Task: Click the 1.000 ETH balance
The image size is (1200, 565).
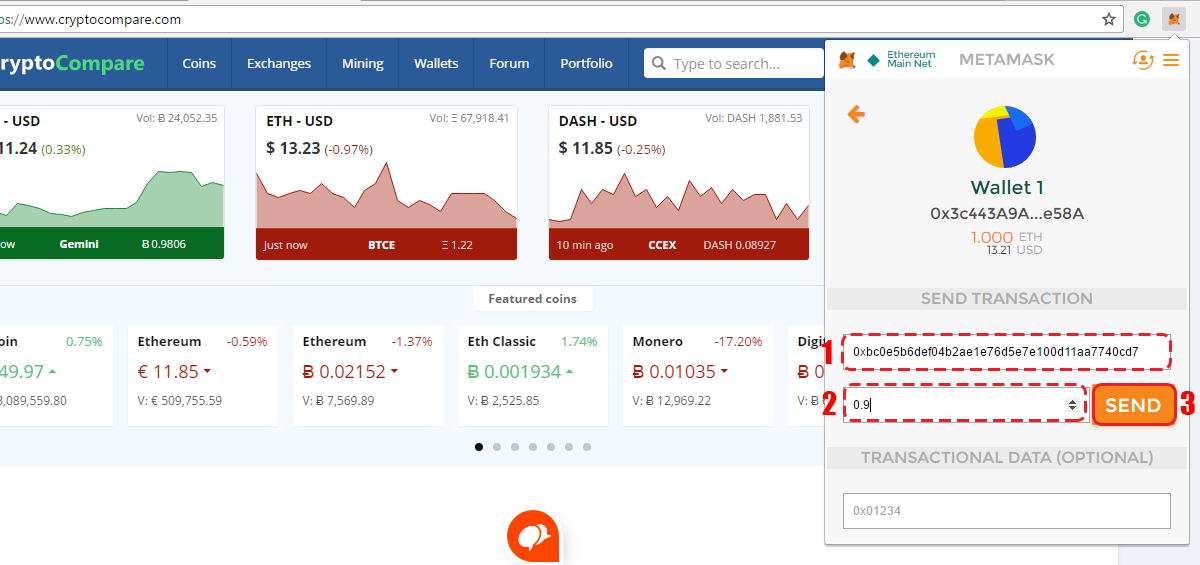Action: [x=1006, y=237]
